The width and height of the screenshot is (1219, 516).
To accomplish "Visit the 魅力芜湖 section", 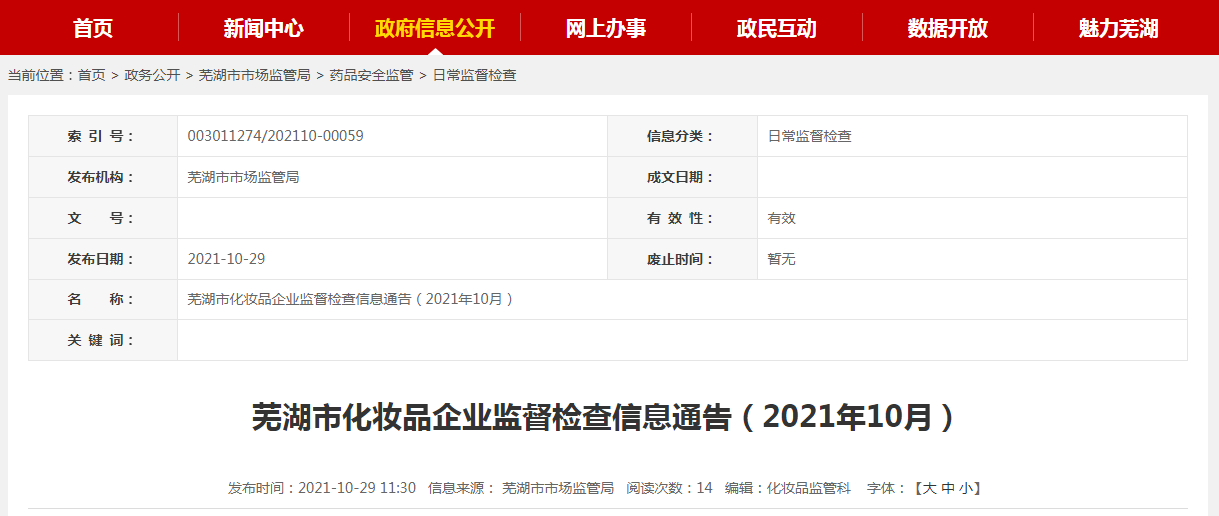I will click(x=1119, y=28).
